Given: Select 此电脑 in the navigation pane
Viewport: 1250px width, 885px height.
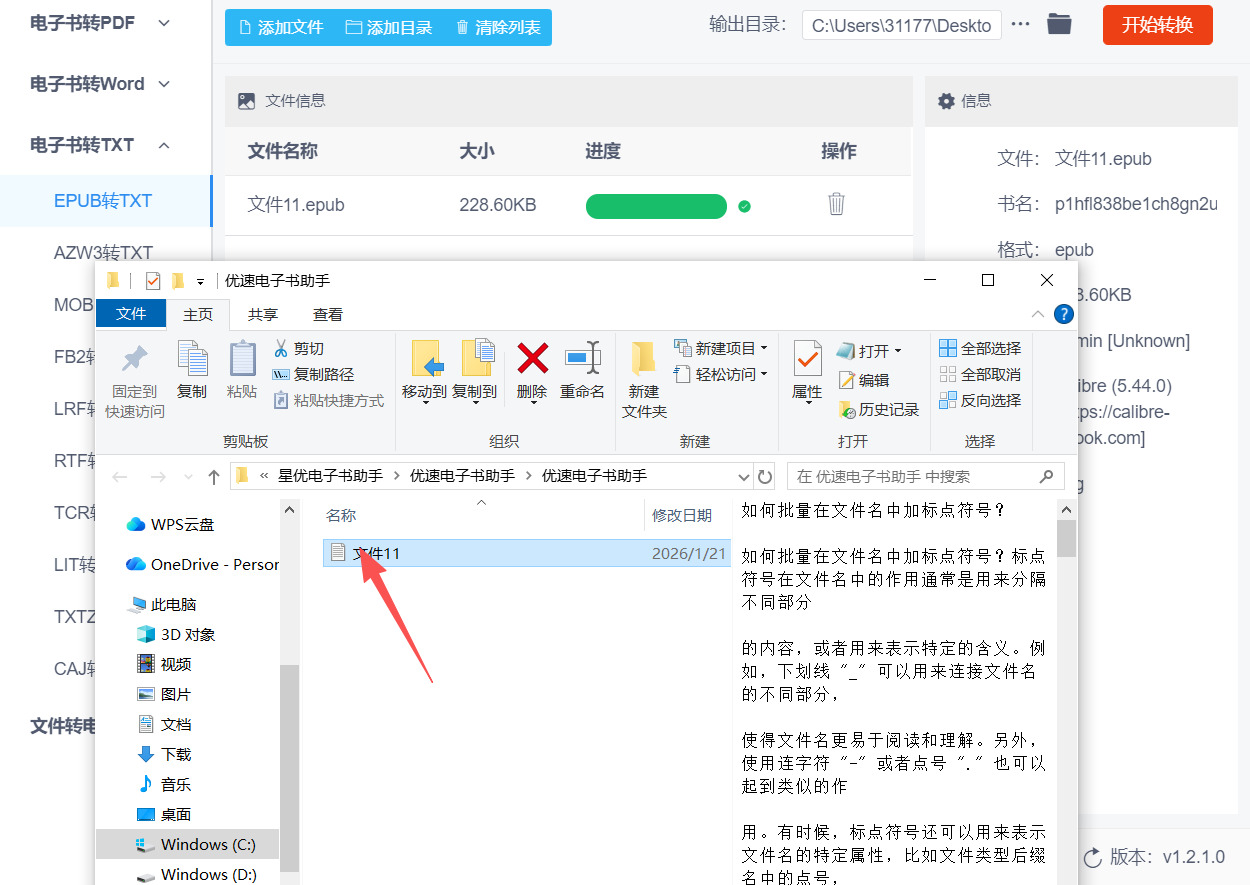Looking at the screenshot, I should pyautogui.click(x=162, y=604).
